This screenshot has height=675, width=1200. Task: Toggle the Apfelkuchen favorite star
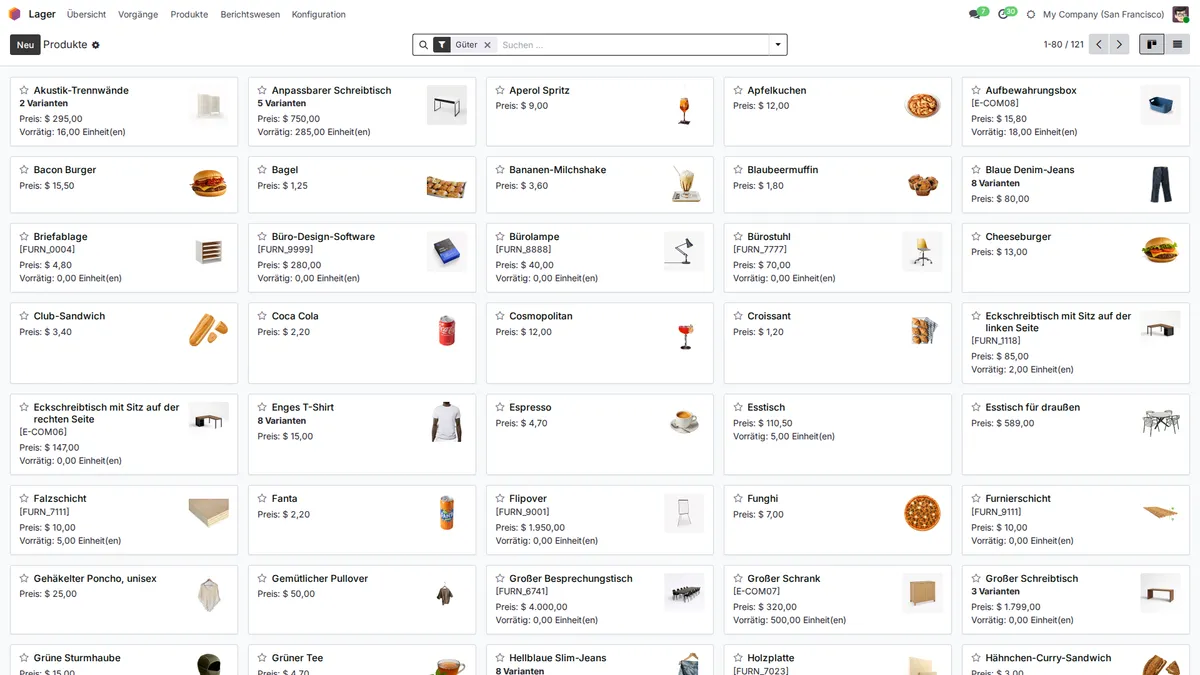pos(738,90)
